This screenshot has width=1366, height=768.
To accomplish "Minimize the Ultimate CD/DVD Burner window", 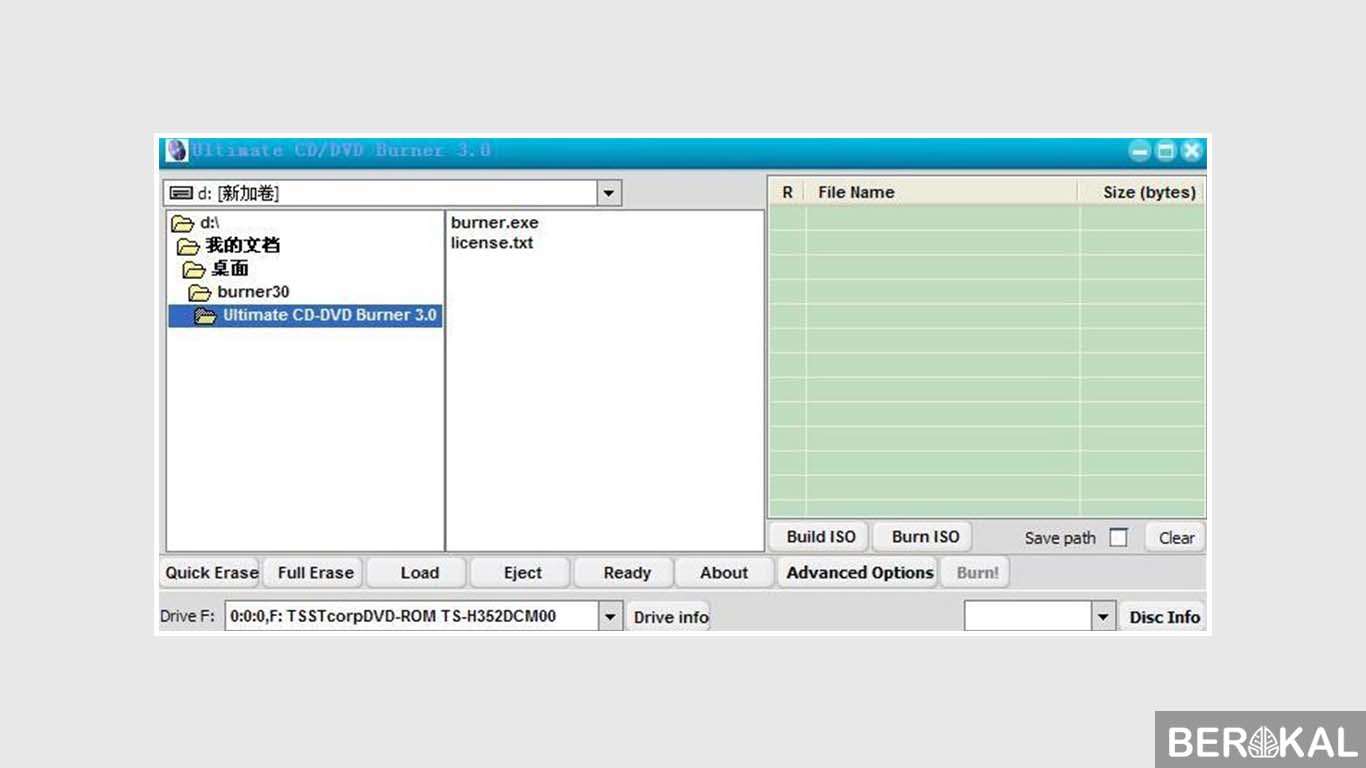I will tap(1140, 151).
